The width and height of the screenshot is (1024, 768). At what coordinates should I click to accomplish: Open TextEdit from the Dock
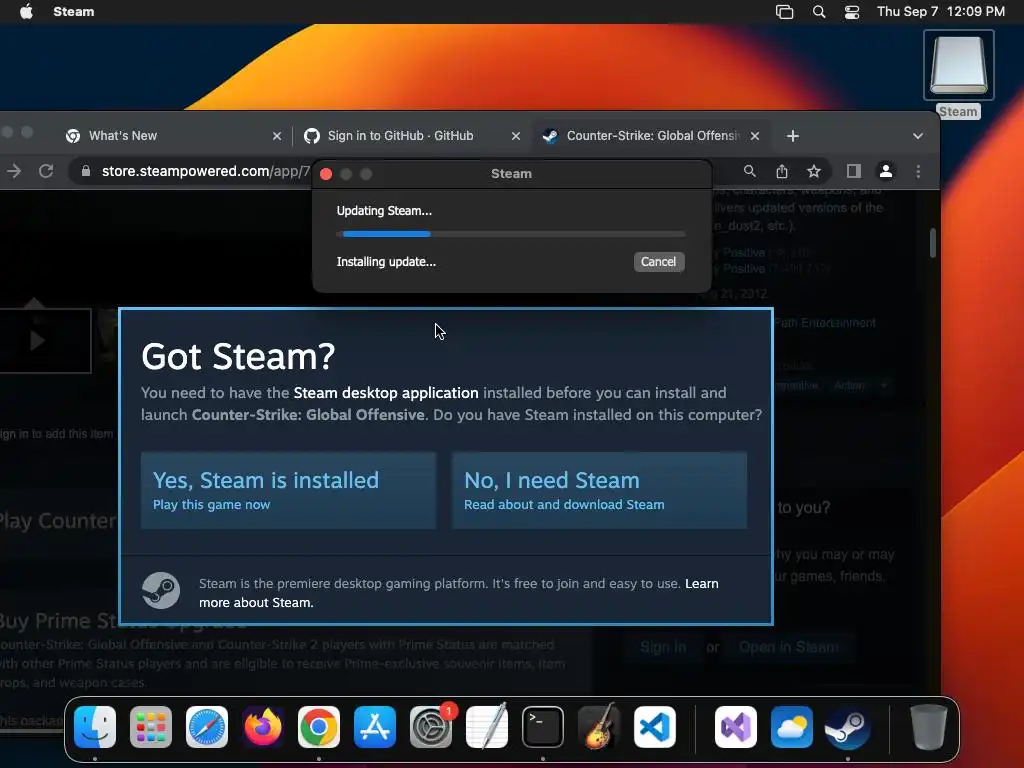click(x=487, y=727)
